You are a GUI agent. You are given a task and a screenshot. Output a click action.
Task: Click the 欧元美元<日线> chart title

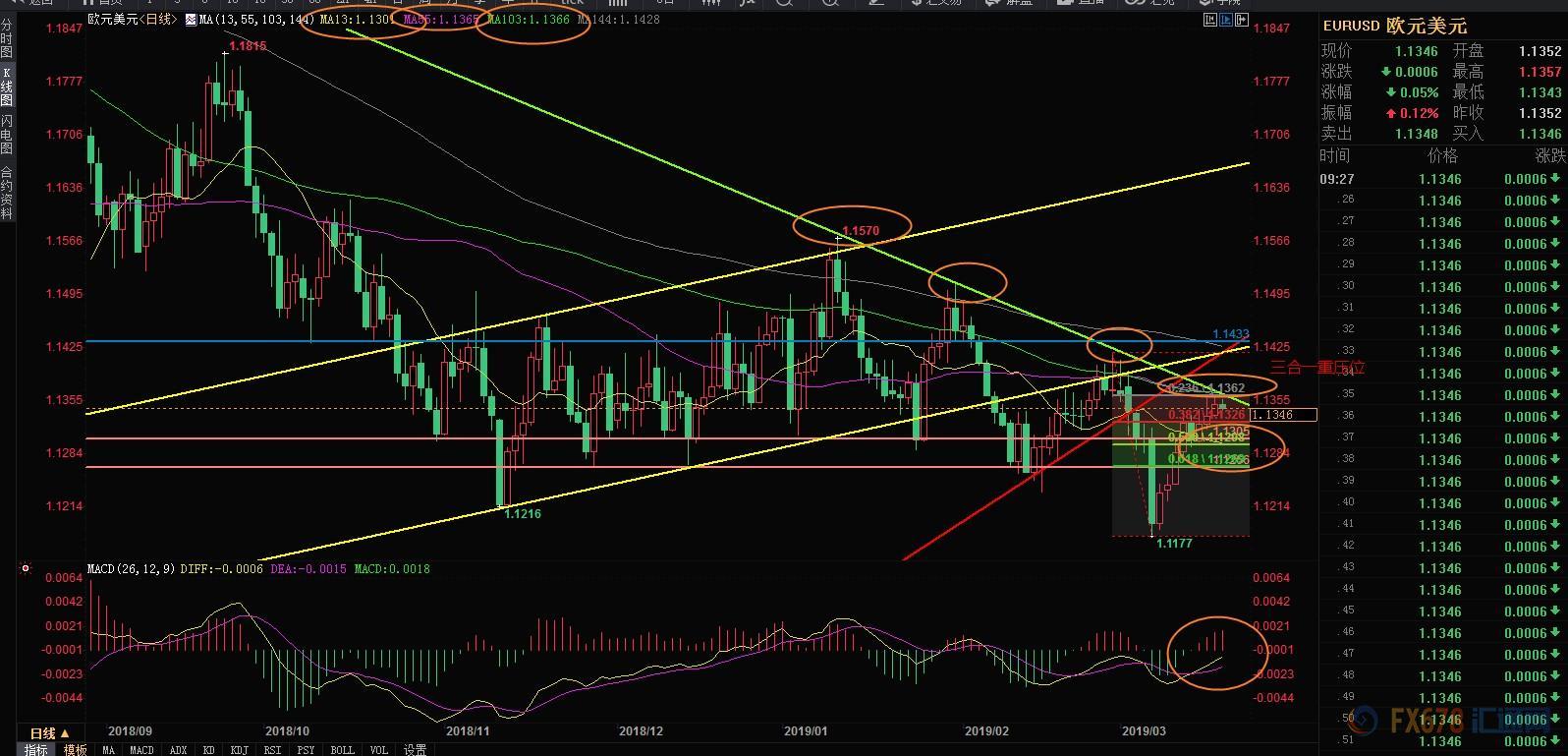pyautogui.click(x=133, y=19)
